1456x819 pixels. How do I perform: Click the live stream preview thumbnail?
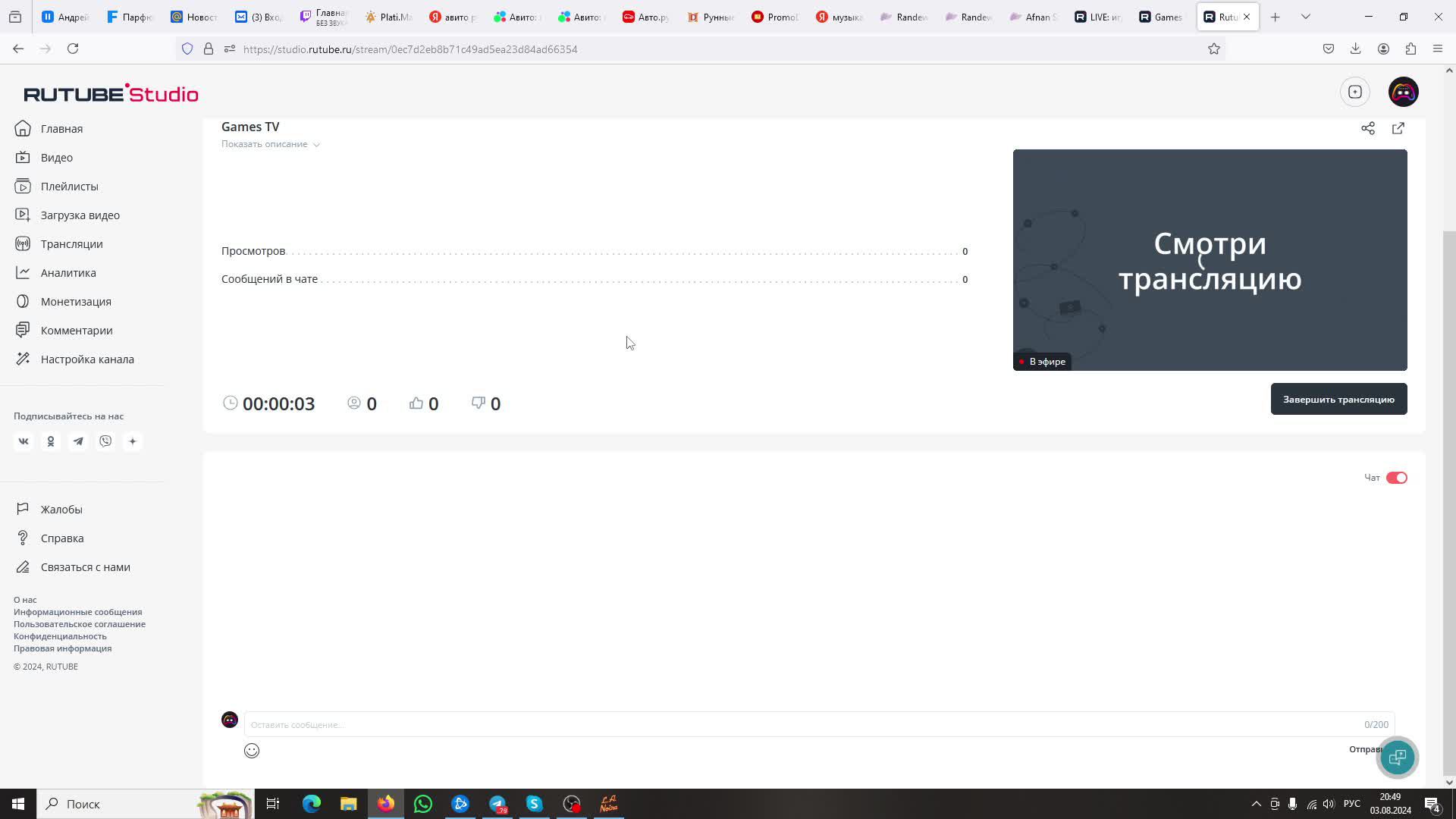point(1210,260)
